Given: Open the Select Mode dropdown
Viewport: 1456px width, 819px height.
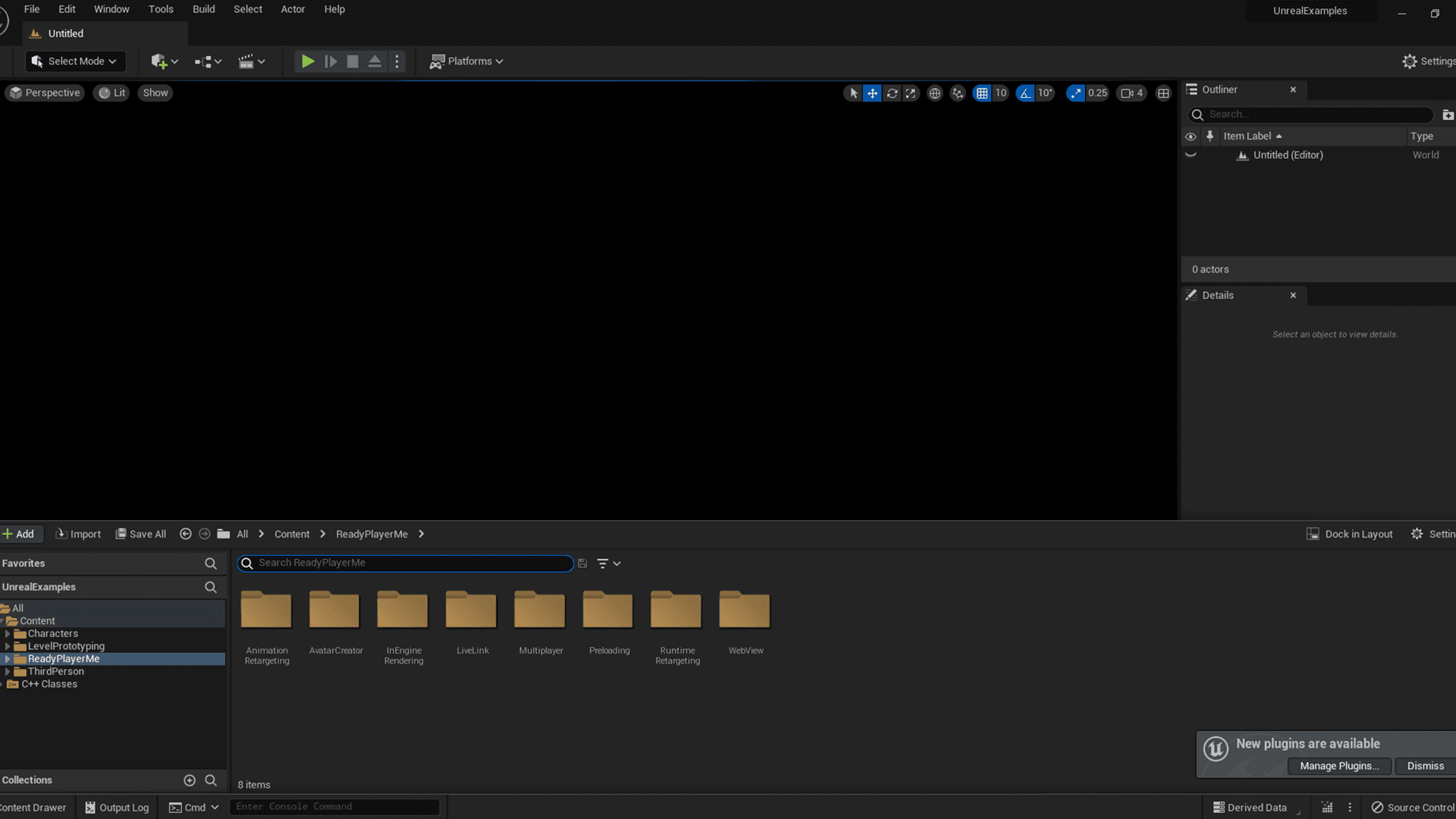Looking at the screenshot, I should (x=74, y=61).
